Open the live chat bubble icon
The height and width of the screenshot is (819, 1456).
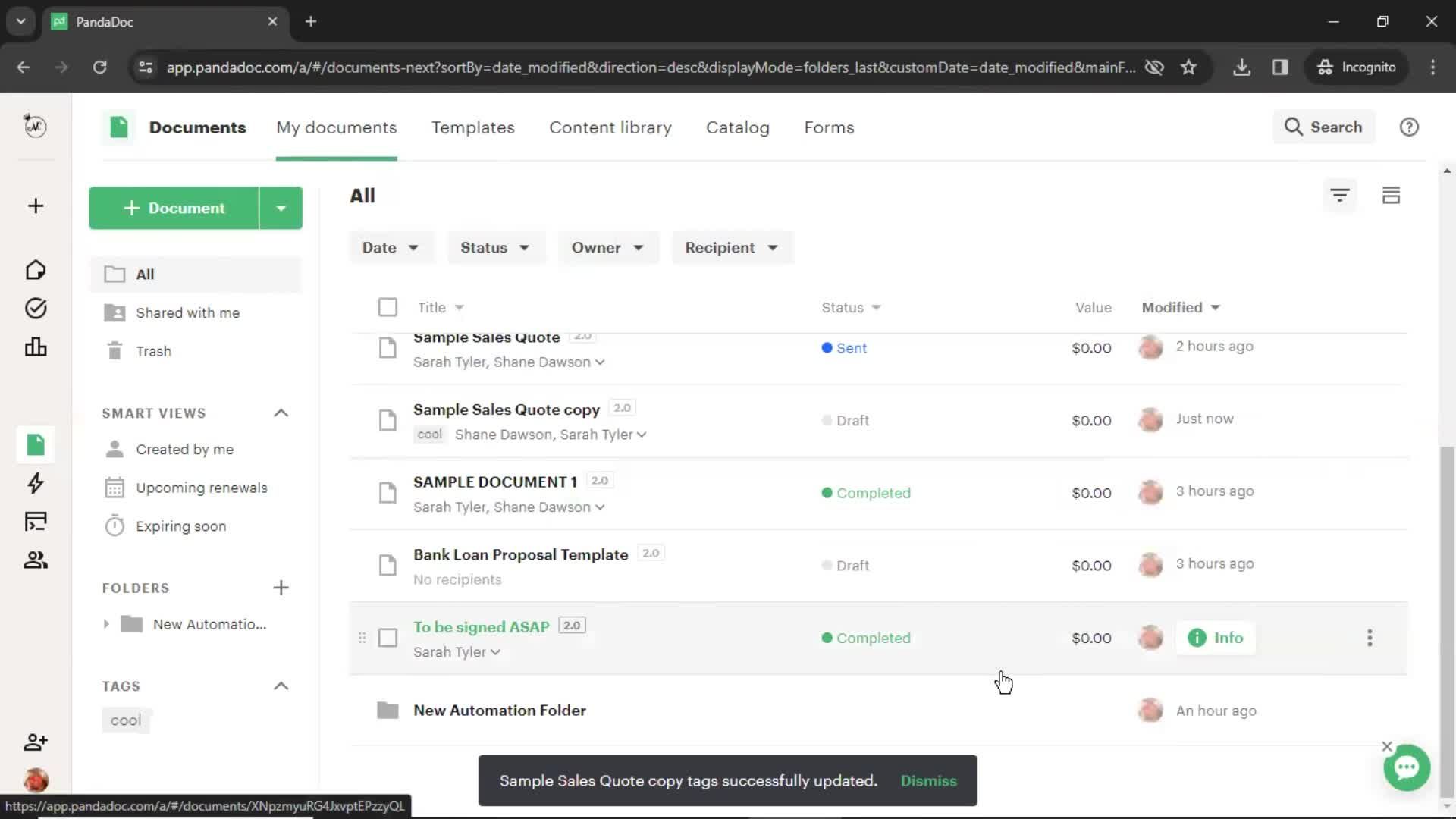click(x=1407, y=768)
